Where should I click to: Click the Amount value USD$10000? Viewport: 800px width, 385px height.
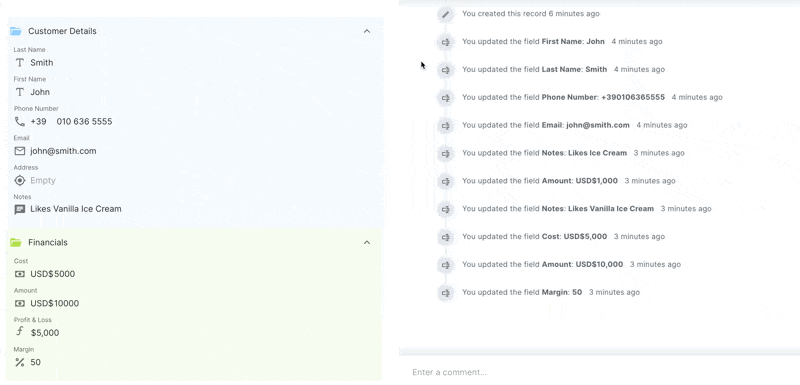[x=55, y=303]
